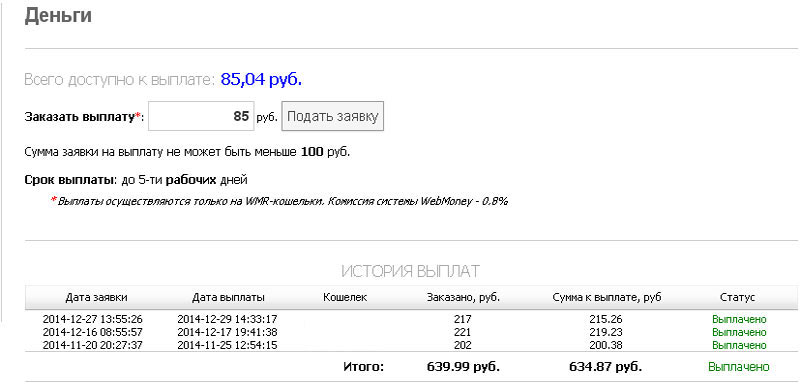Click total ordered 639.99 руб.

click(x=463, y=367)
